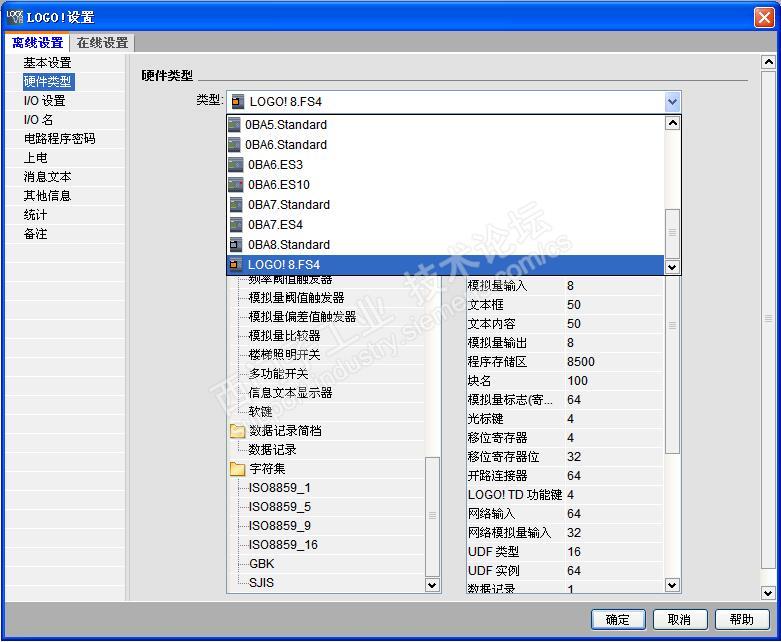This screenshot has width=781, height=642.
Task: Select 多功能开关 tree item
Action: click(x=278, y=374)
